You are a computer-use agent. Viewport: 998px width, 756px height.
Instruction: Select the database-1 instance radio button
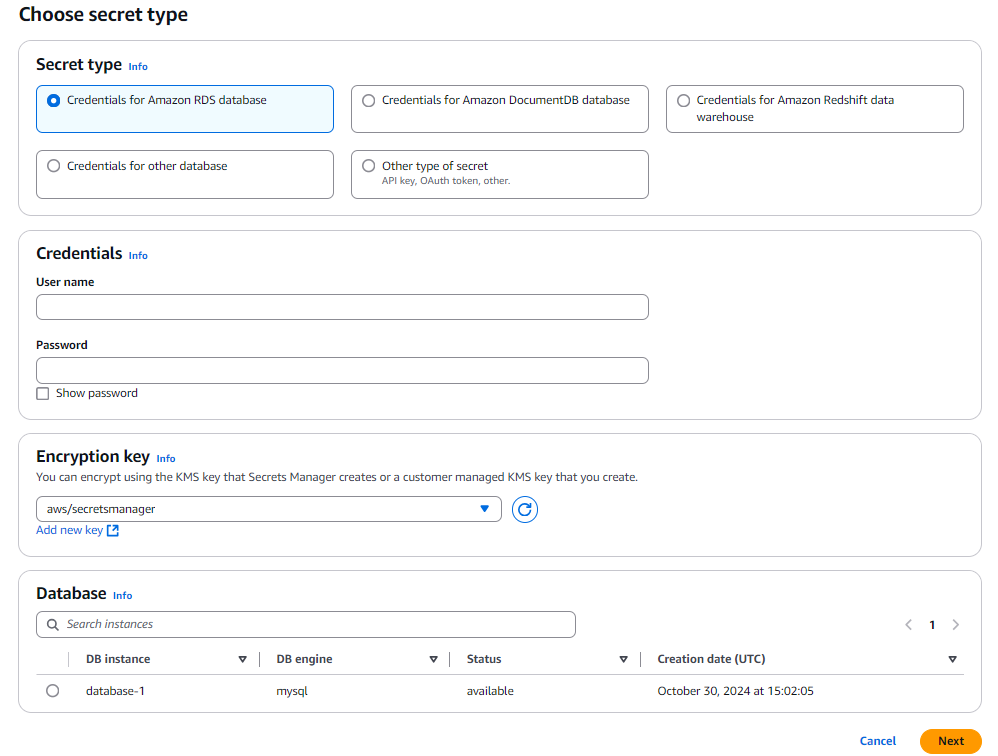point(53,691)
